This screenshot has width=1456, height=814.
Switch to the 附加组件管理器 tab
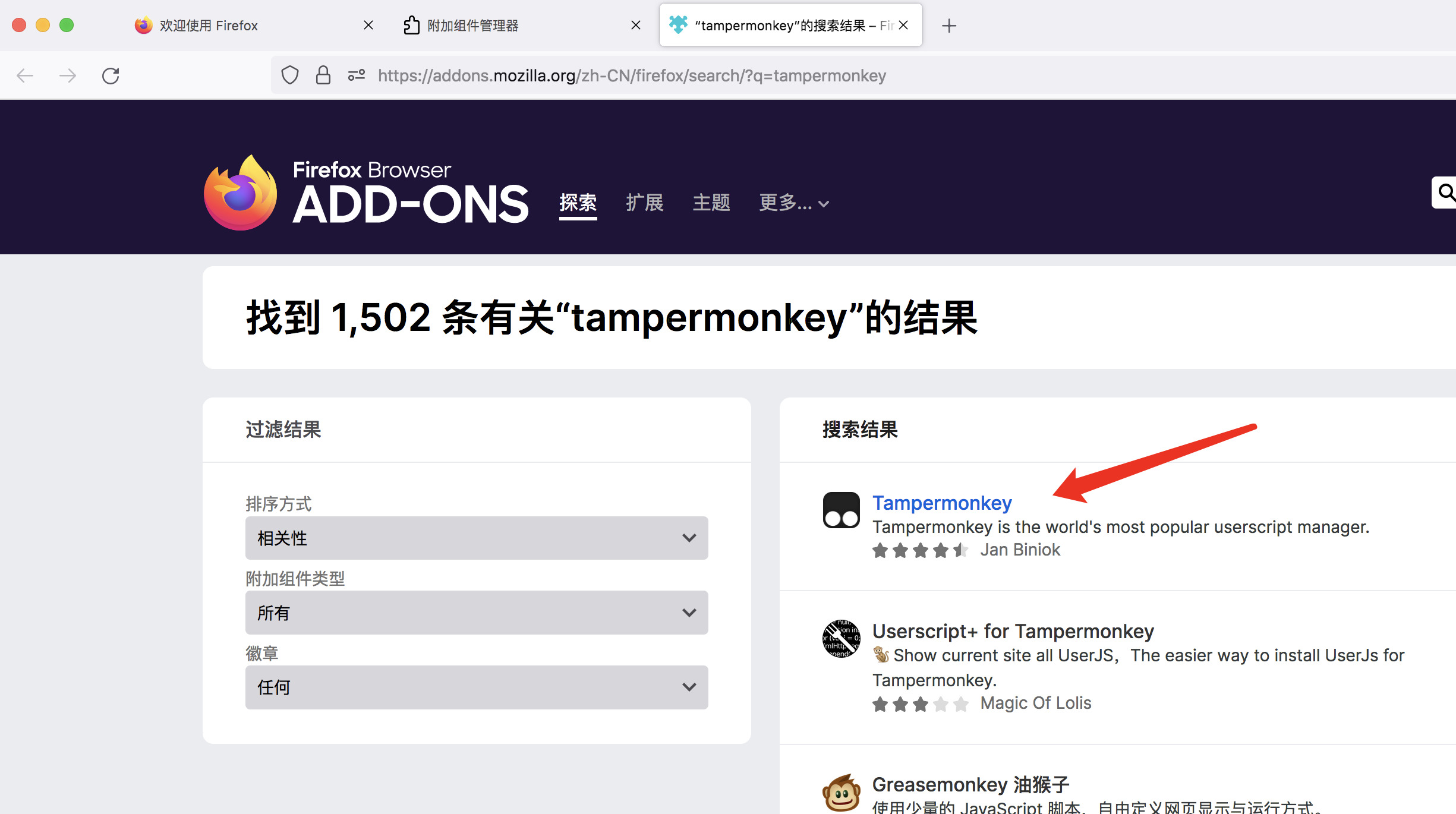tap(472, 26)
